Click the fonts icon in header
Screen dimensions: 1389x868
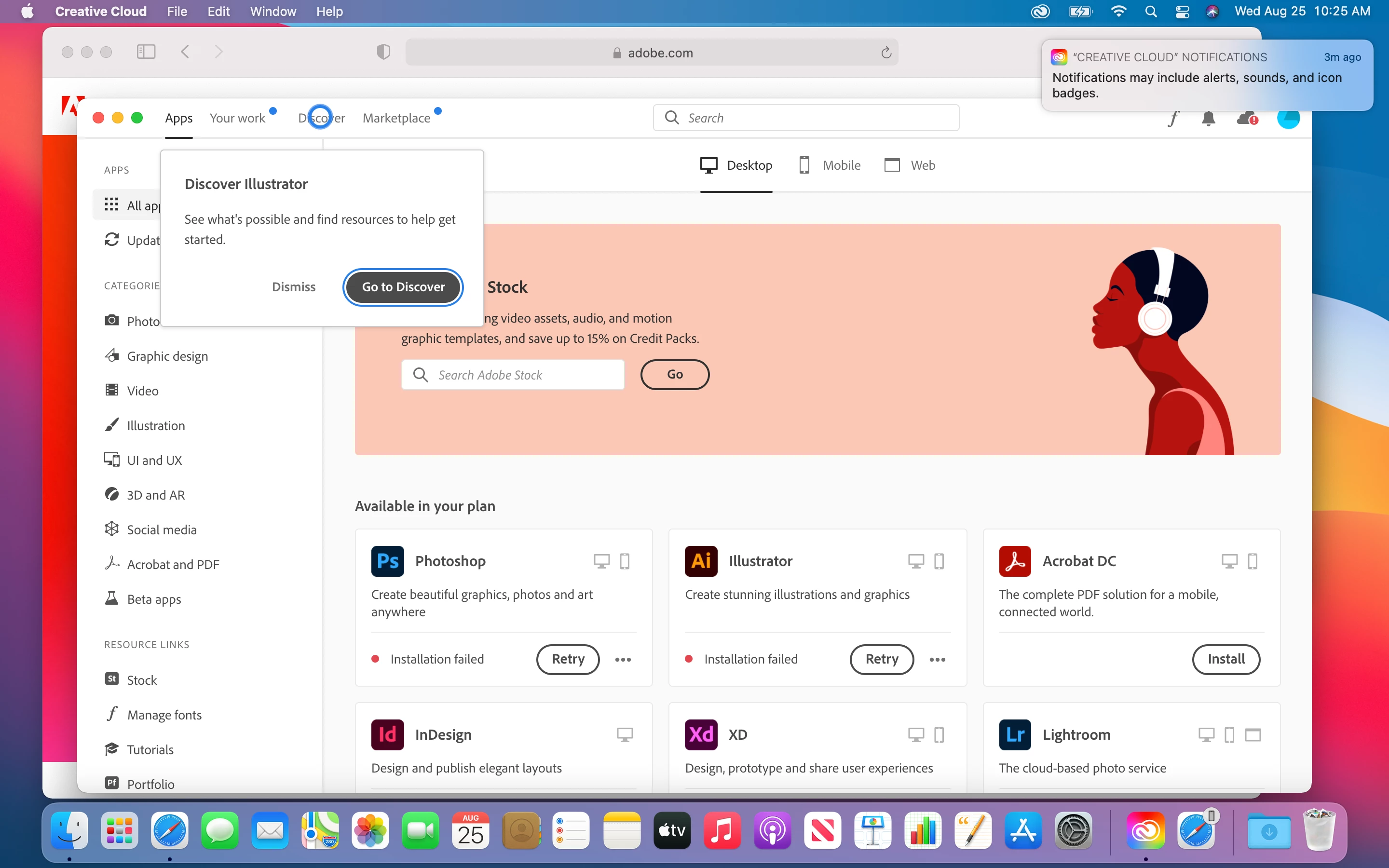[1173, 119]
